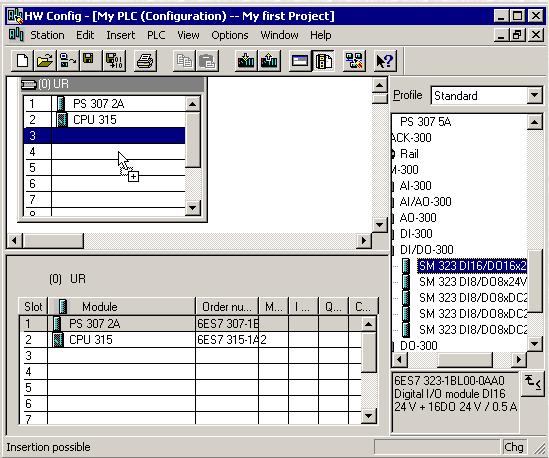The image size is (549, 458).
Task: Click station view horizontal scroll right arrow
Action: [x=364, y=241]
